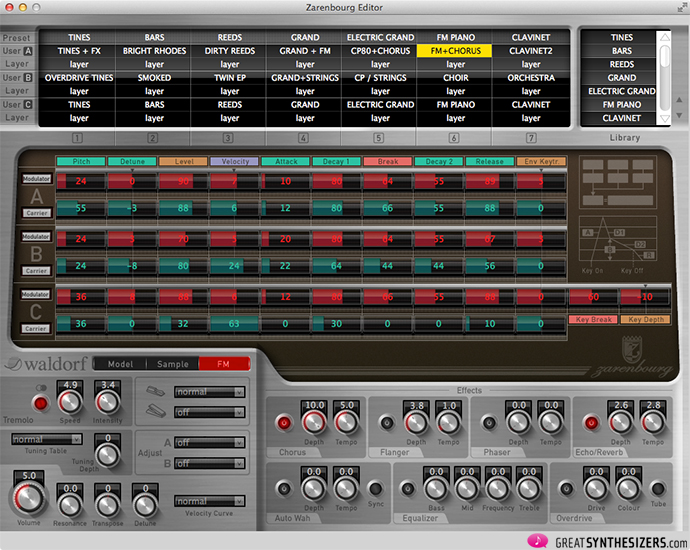Select the BRIGHT RHODES user preset
This screenshot has height=550, width=690.
coord(155,50)
